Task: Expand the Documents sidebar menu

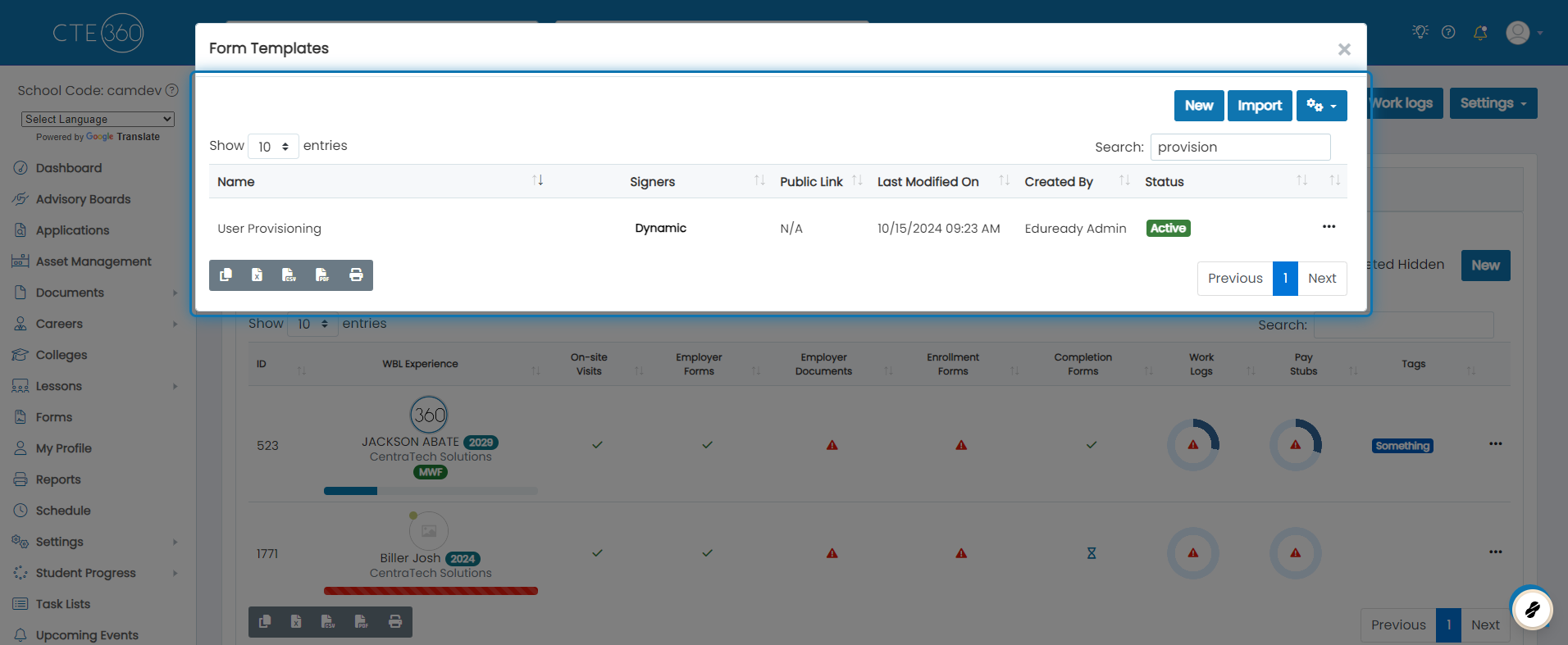Action: point(97,293)
